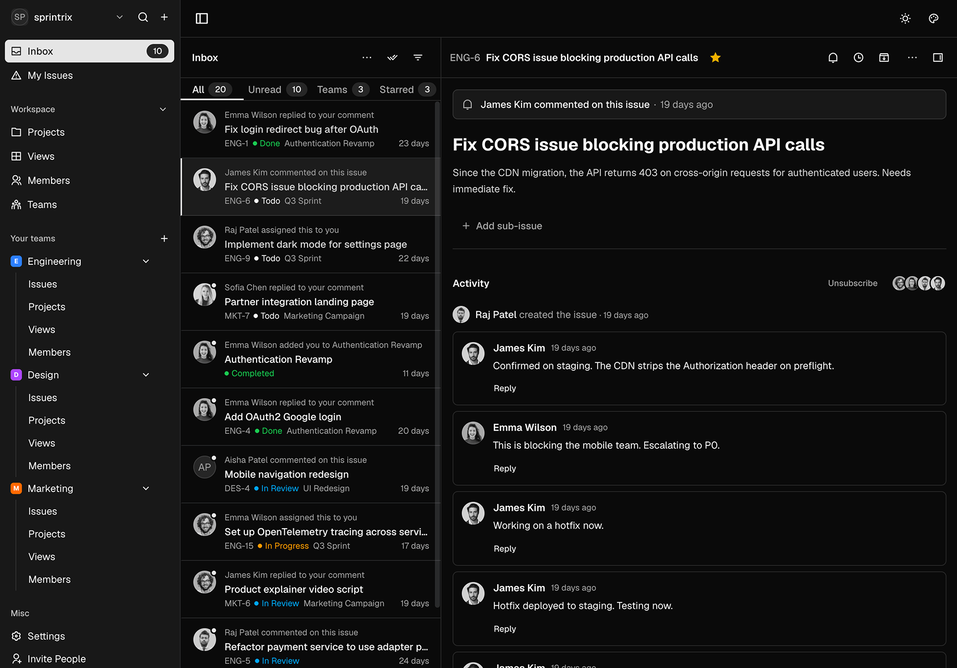Viewport: 957px width, 668px height.
Task: Mark all inbox notifications as read
Action: pyautogui.click(x=392, y=57)
